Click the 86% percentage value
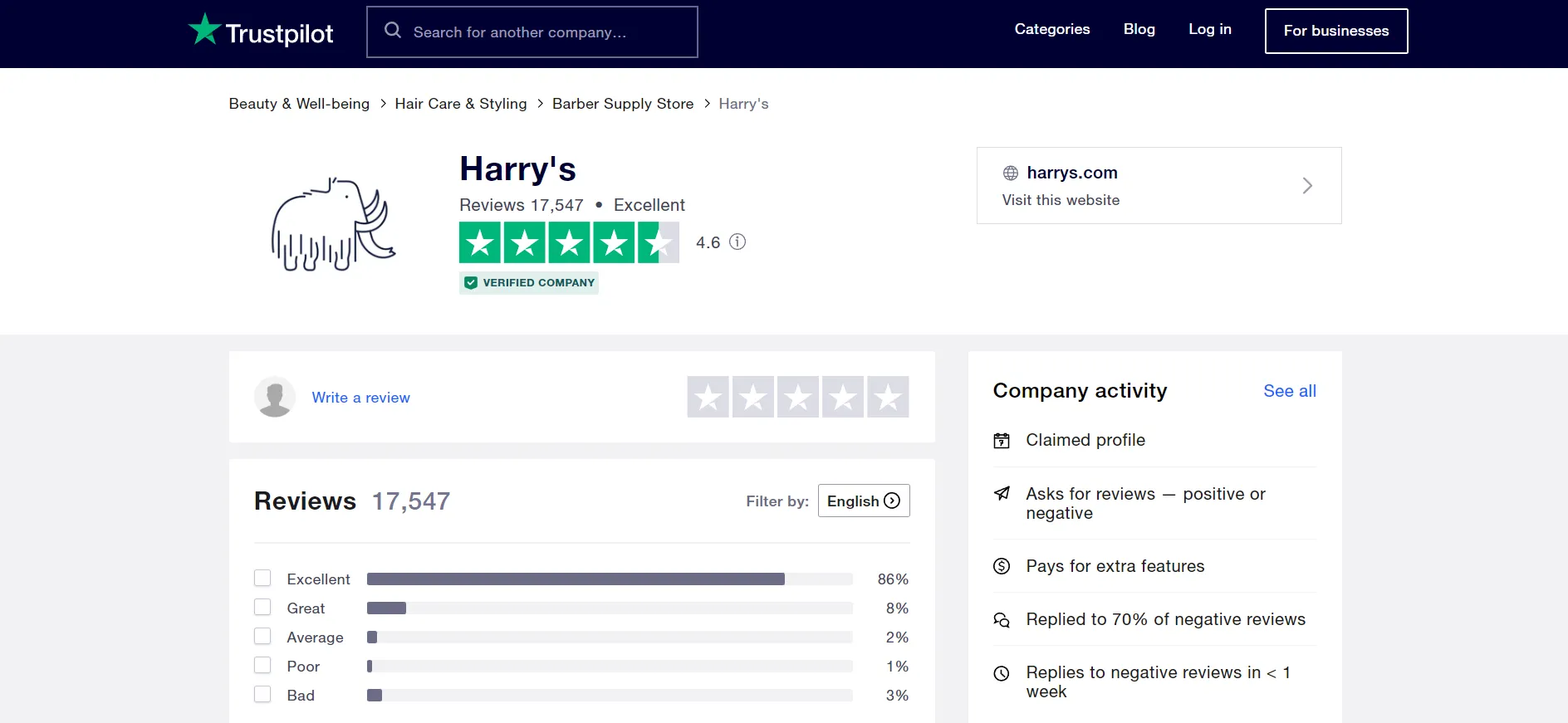1568x723 pixels. (893, 579)
